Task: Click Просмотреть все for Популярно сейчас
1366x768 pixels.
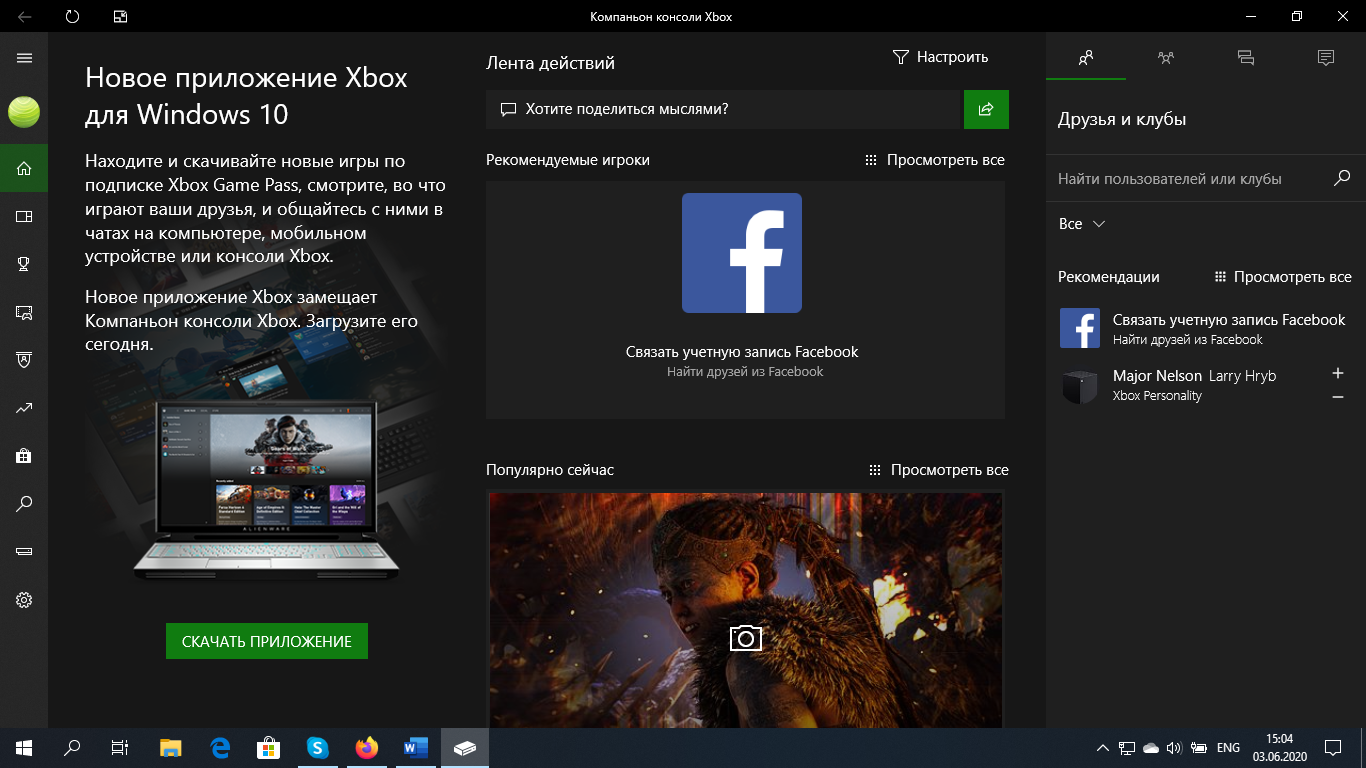Action: 938,470
